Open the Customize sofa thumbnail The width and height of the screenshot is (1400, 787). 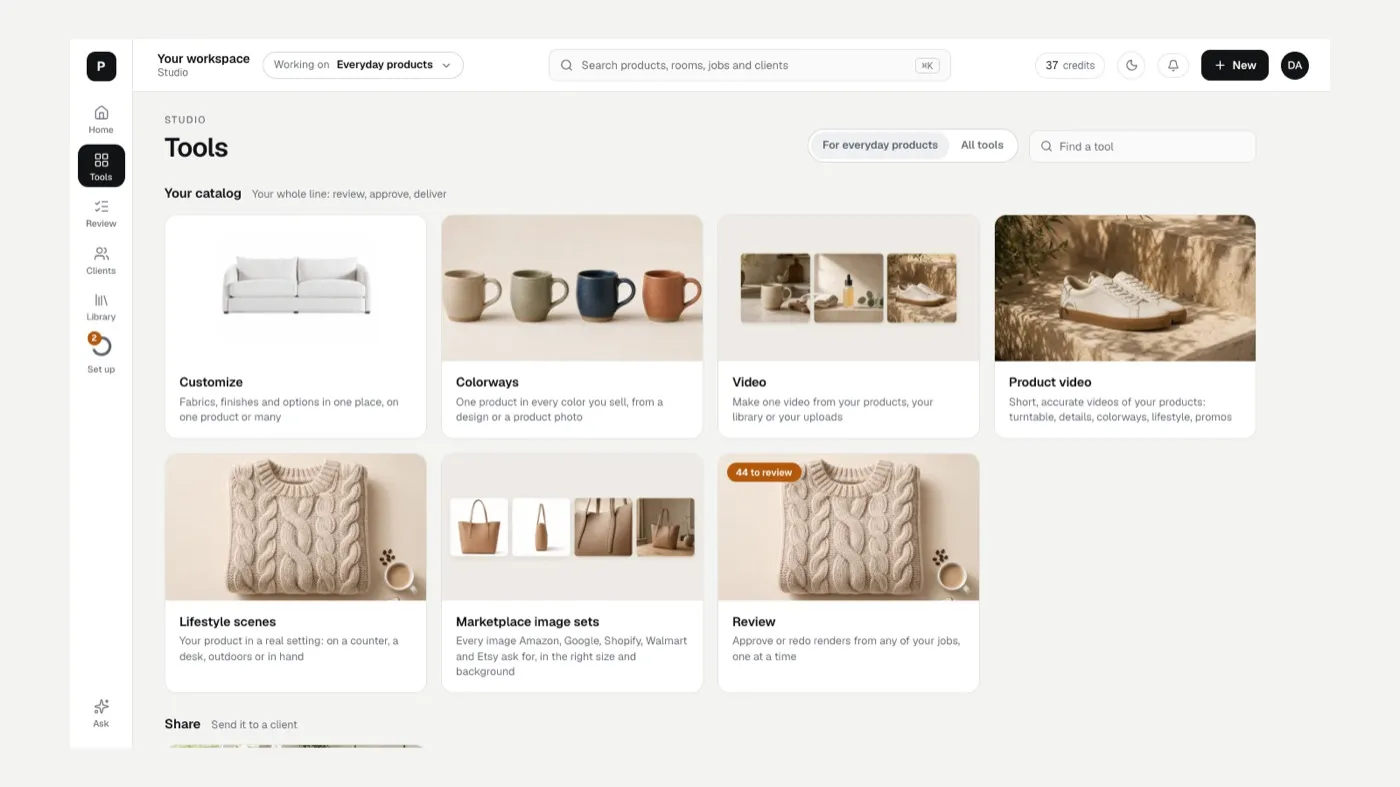(296, 288)
